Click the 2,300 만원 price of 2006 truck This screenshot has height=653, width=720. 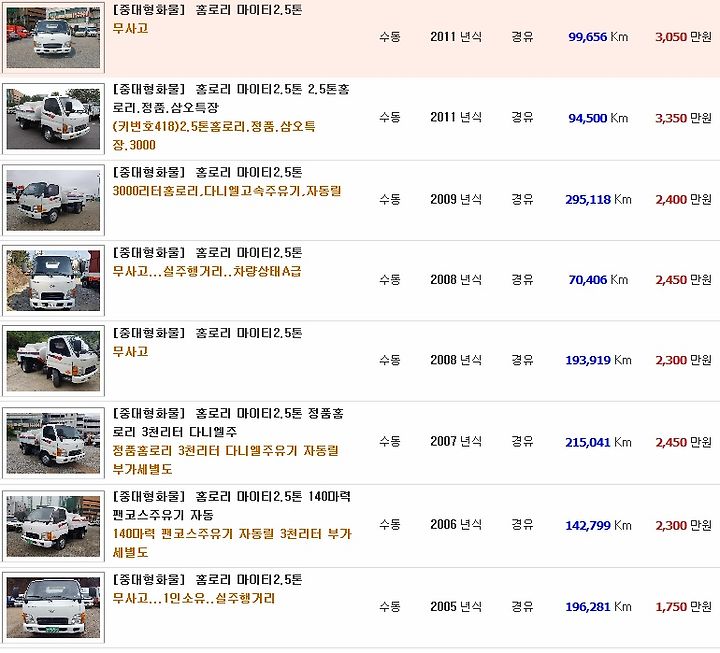pos(683,525)
